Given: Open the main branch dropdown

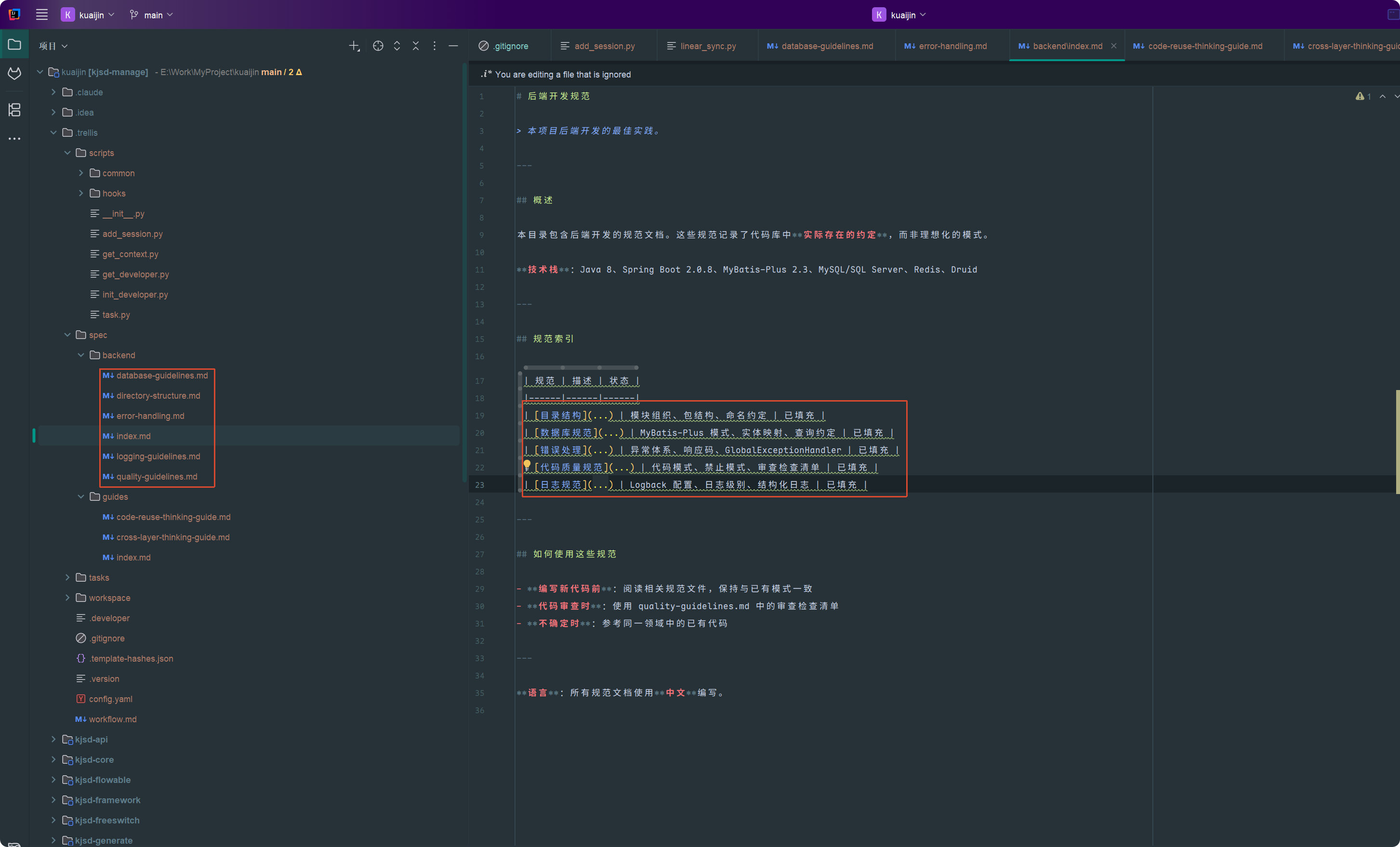Looking at the screenshot, I should point(151,15).
